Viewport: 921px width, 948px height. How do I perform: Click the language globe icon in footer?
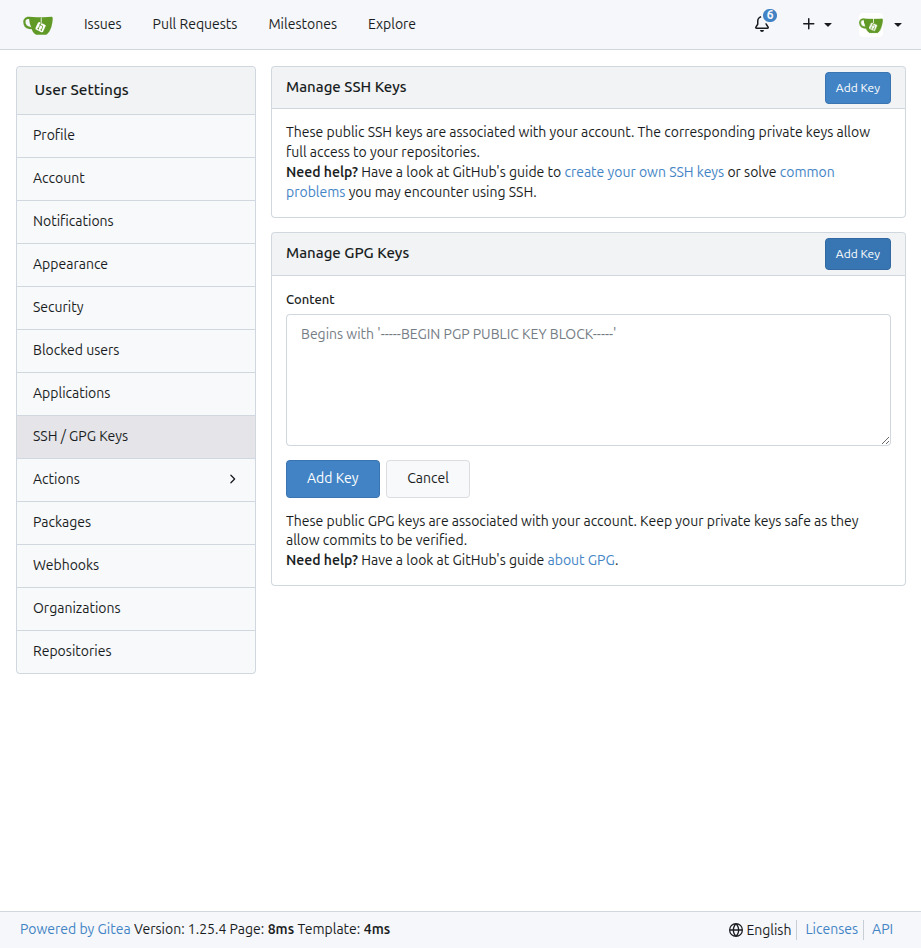click(x=735, y=929)
